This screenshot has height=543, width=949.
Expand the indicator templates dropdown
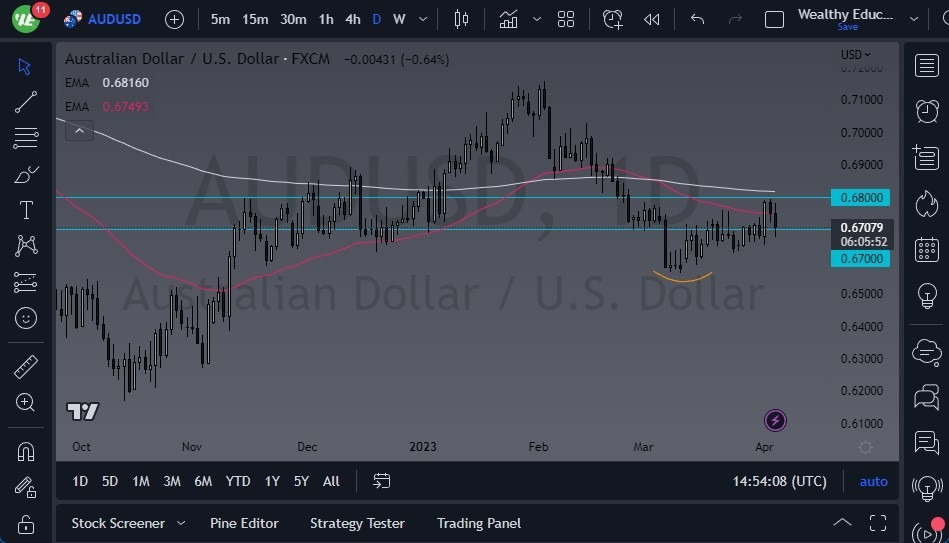pos(537,19)
